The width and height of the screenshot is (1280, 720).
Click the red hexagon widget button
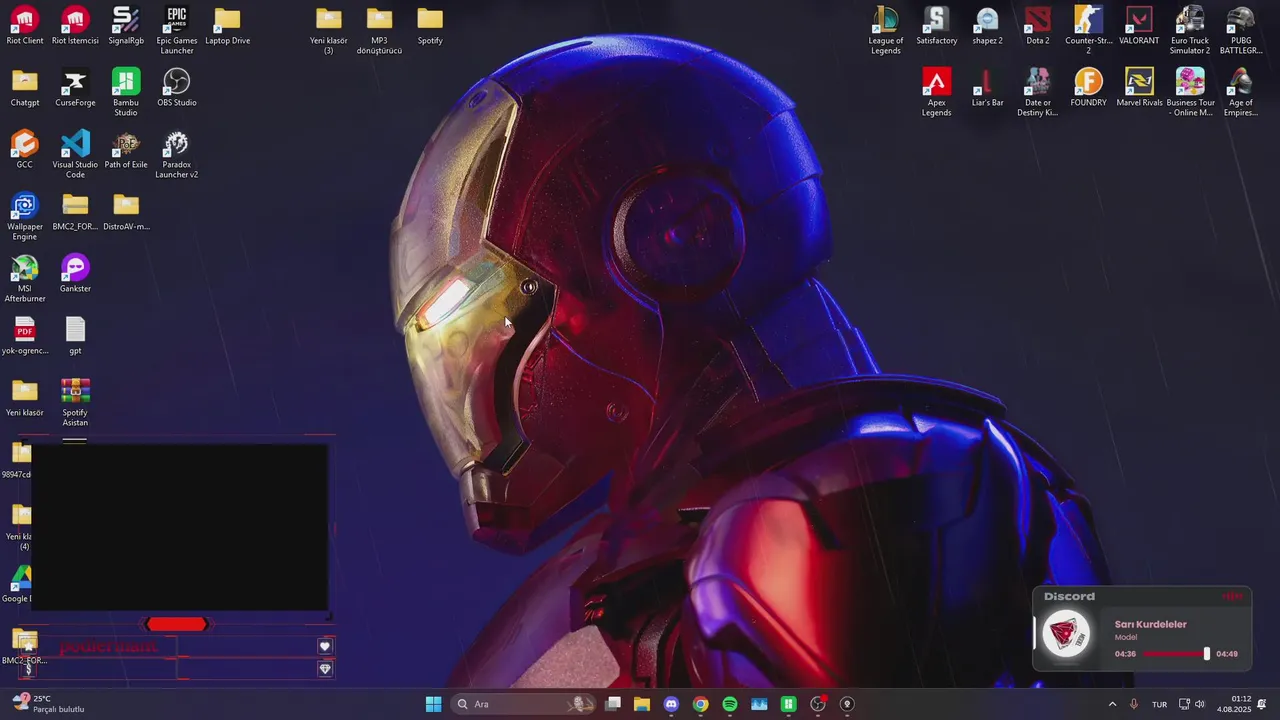(177, 624)
